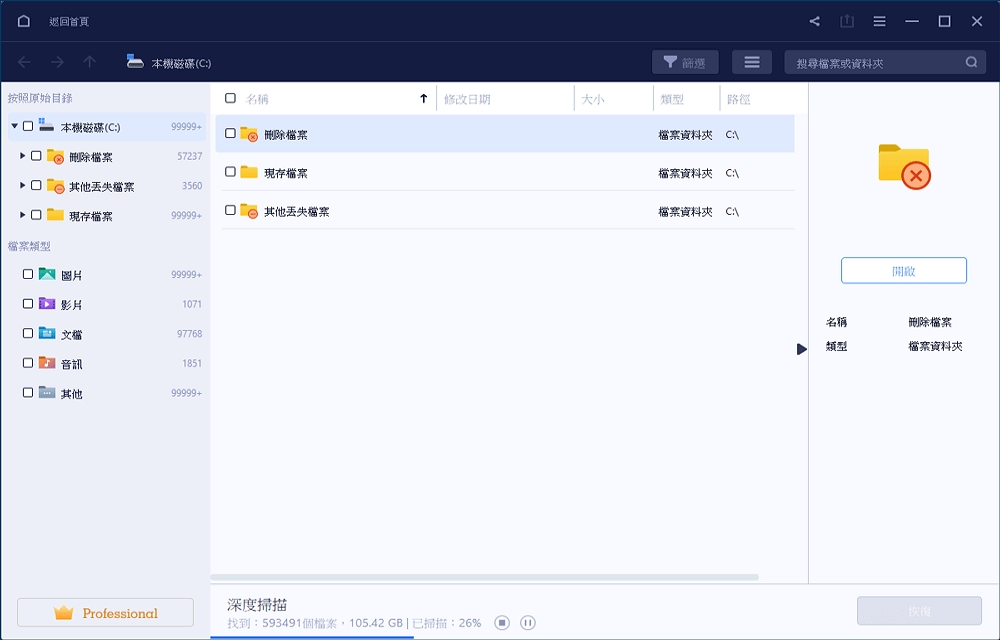Click the 圖片 pictures type icon
Image resolution: width=1000 pixels, height=640 pixels.
pos(47,274)
